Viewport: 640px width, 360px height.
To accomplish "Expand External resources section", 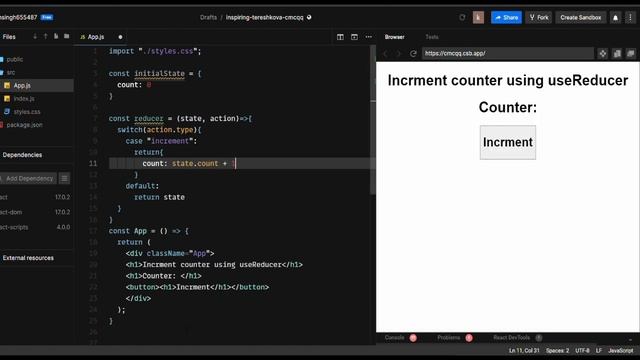I will pos(28,258).
